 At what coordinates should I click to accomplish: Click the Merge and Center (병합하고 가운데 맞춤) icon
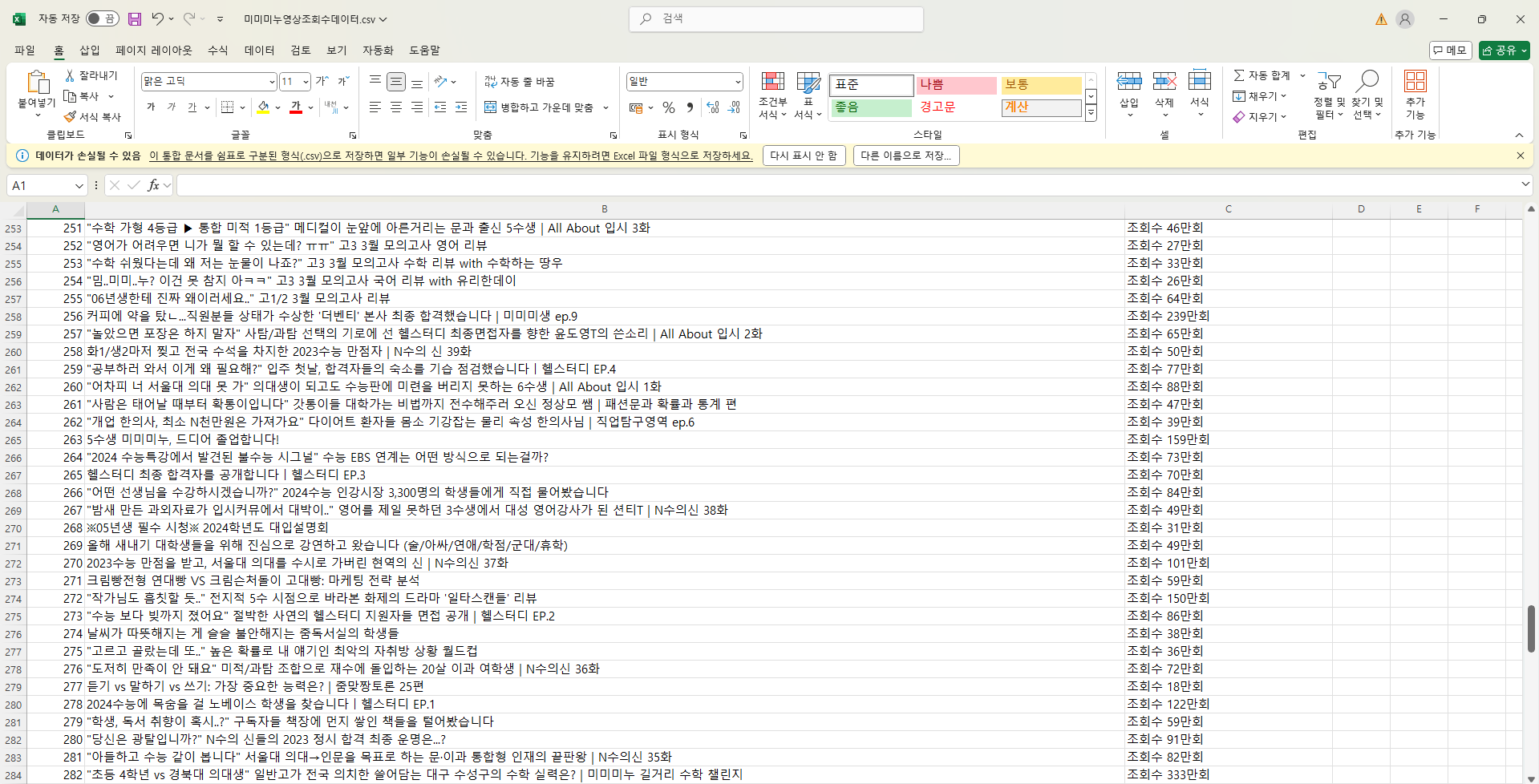tap(491, 107)
